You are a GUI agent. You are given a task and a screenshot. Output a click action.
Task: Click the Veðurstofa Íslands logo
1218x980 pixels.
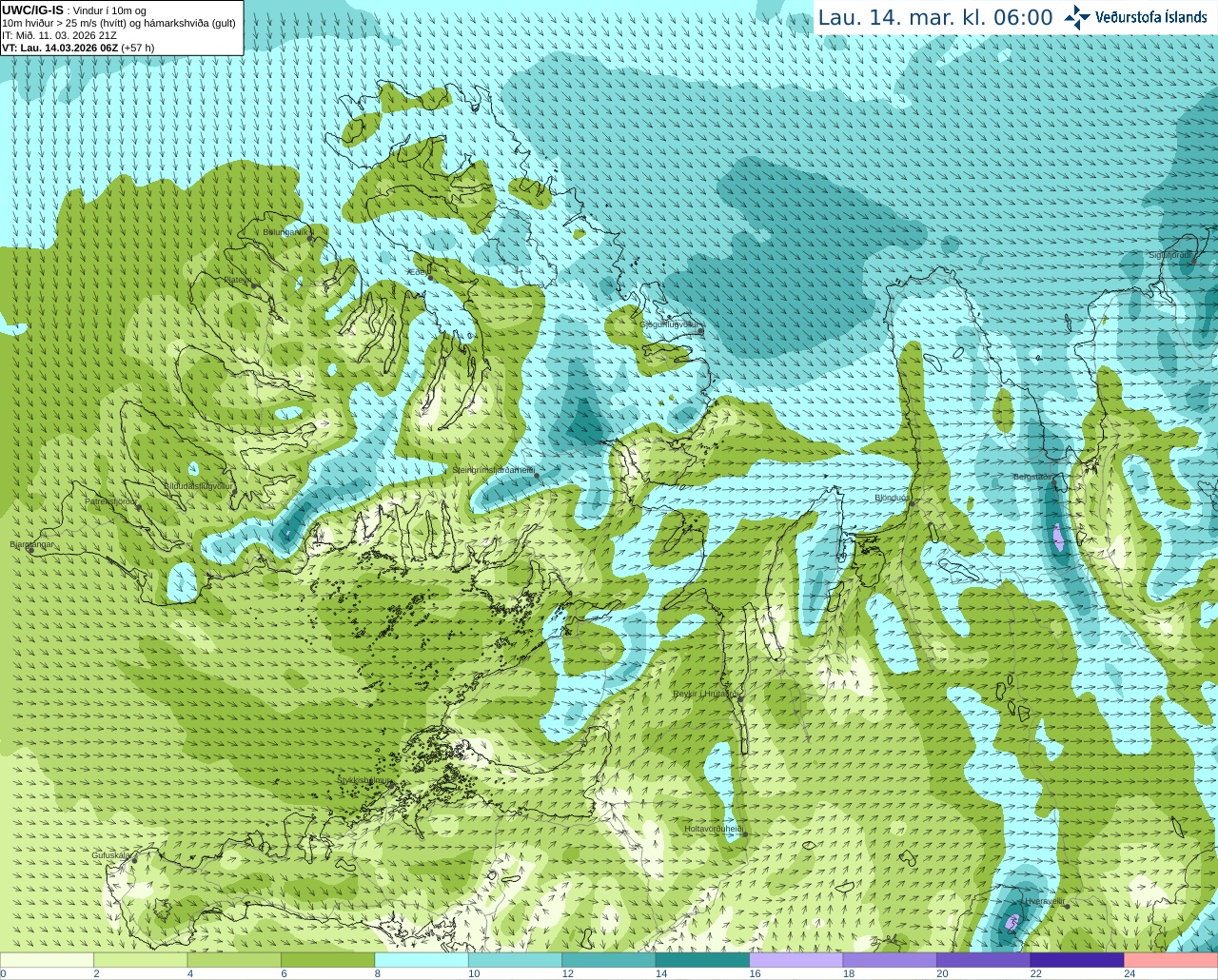click(1135, 17)
